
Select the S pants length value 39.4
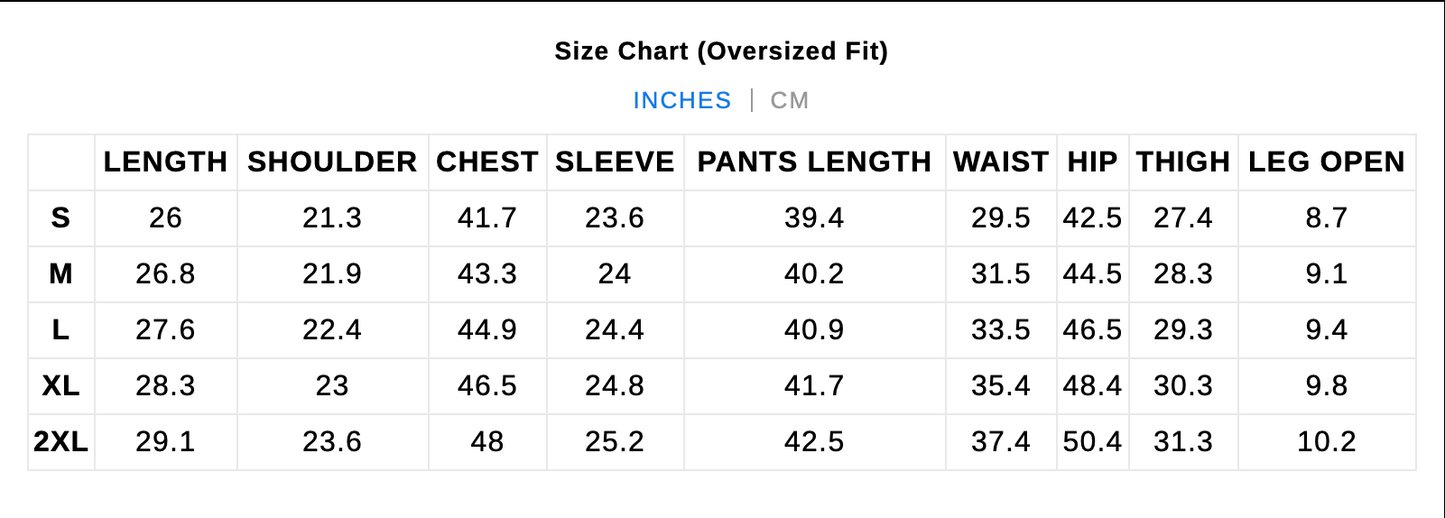[x=814, y=218]
